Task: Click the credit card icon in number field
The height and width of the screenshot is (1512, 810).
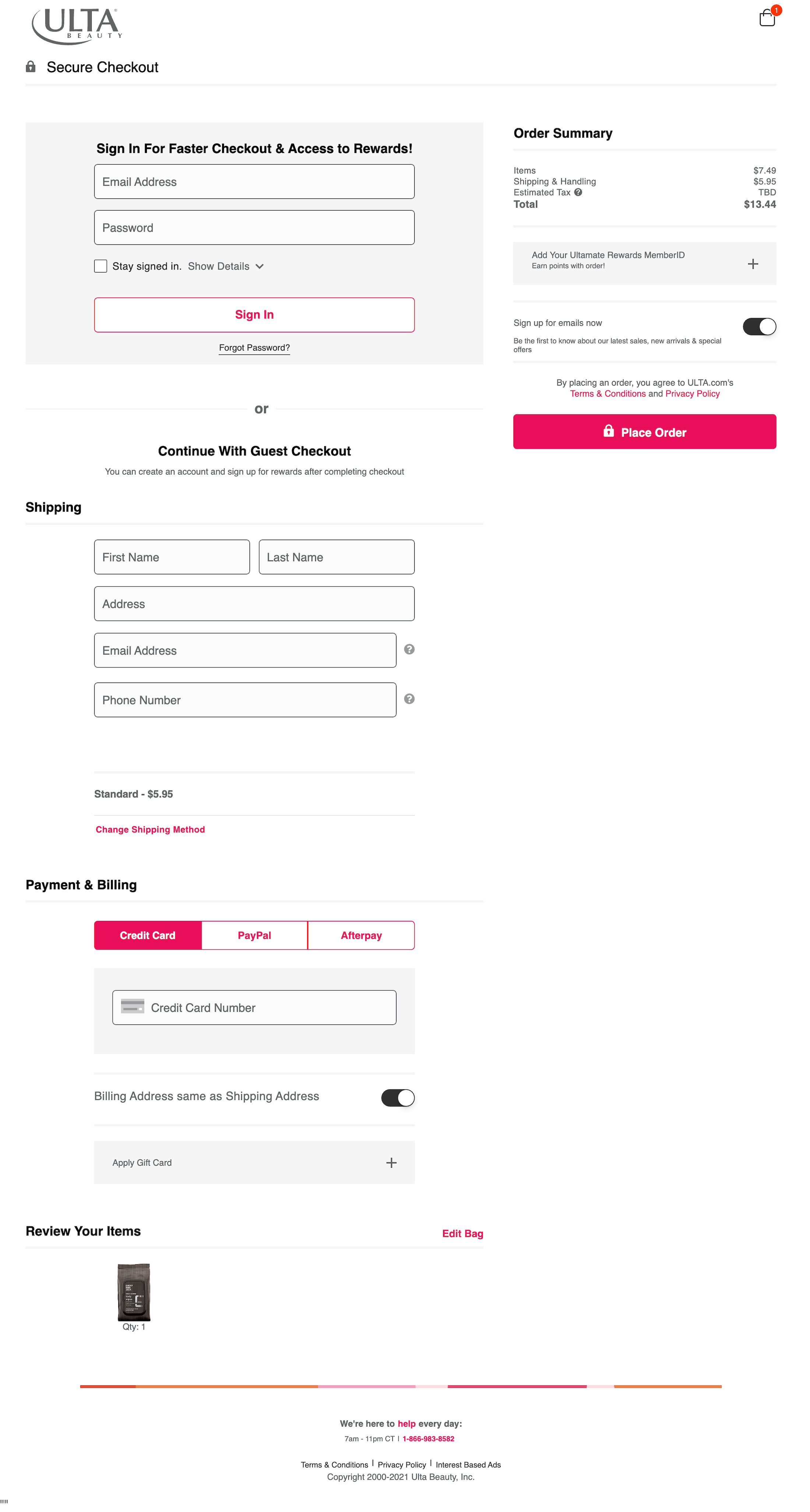Action: click(133, 1006)
